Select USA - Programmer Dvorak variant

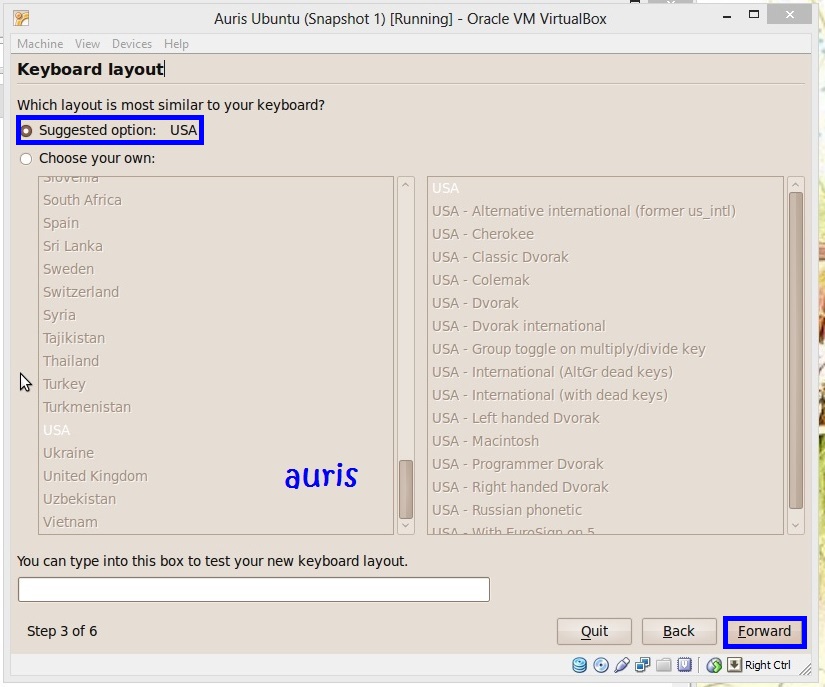pyautogui.click(x=605, y=464)
